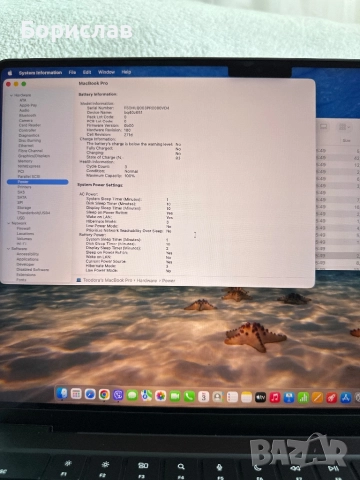
Task: Open the Edit menu
Action: 87,72
